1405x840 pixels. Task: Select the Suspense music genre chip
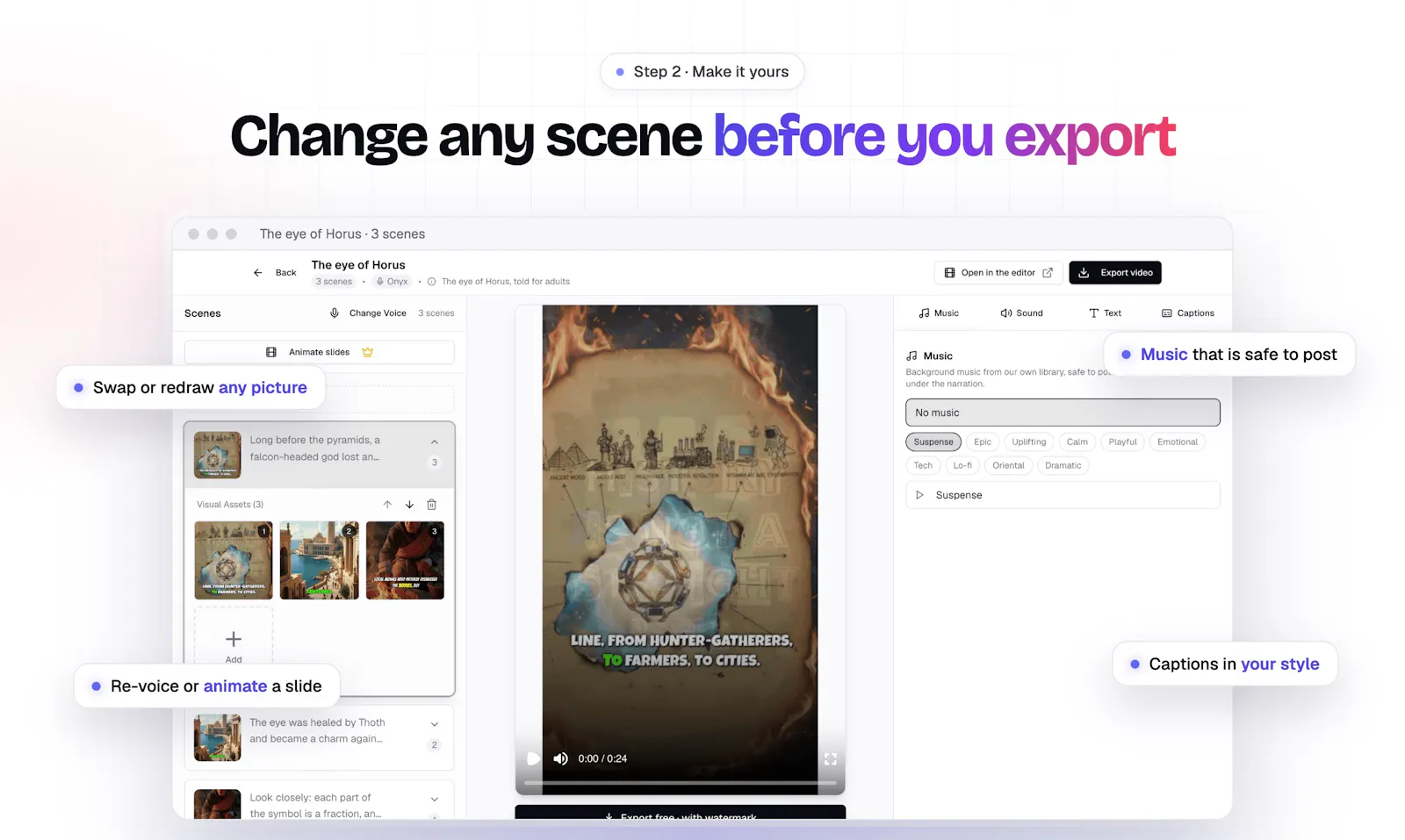933,442
